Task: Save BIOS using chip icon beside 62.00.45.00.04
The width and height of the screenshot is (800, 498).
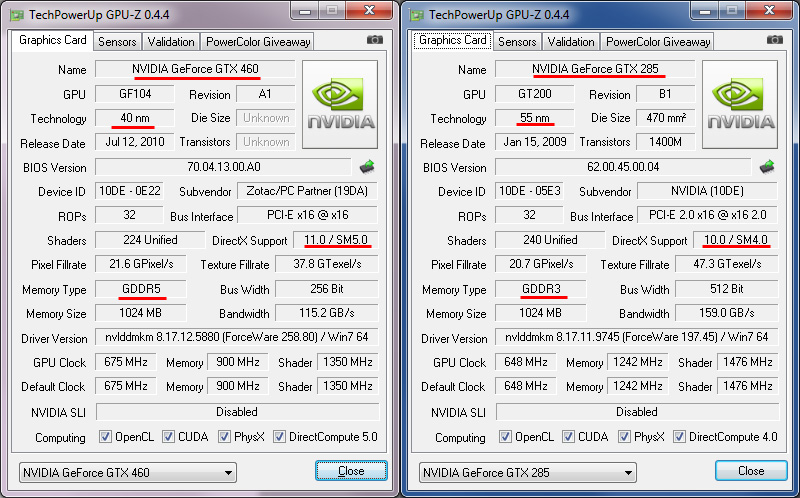Action: (767, 166)
